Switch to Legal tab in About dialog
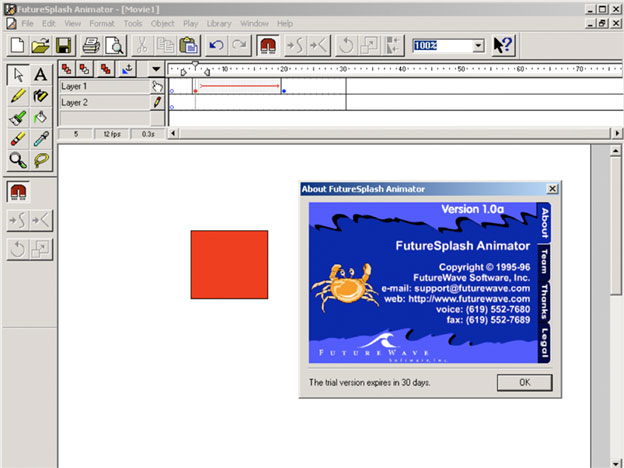This screenshot has width=624, height=468. coord(544,343)
